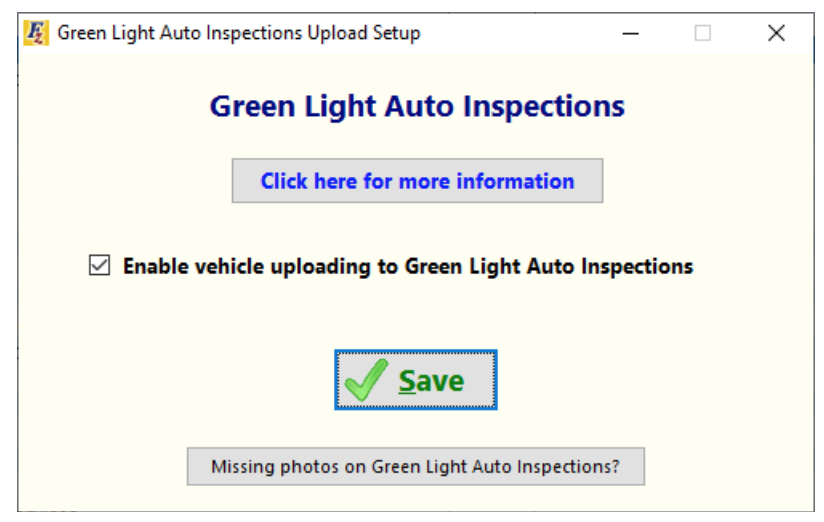The width and height of the screenshot is (824, 522).
Task: Minimize the Upload Setup window
Action: click(631, 33)
